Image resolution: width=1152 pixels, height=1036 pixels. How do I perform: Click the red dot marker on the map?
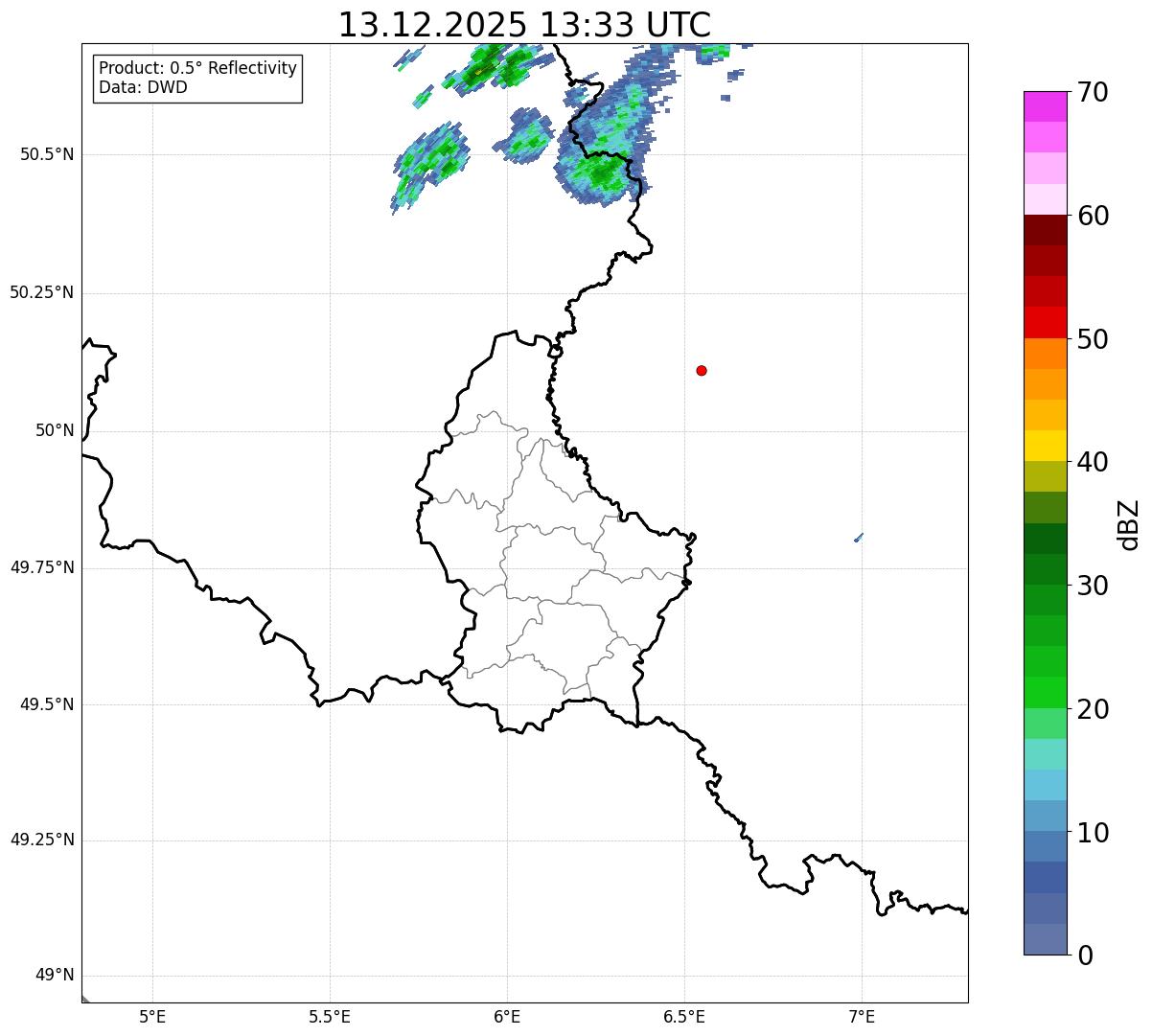702,371
